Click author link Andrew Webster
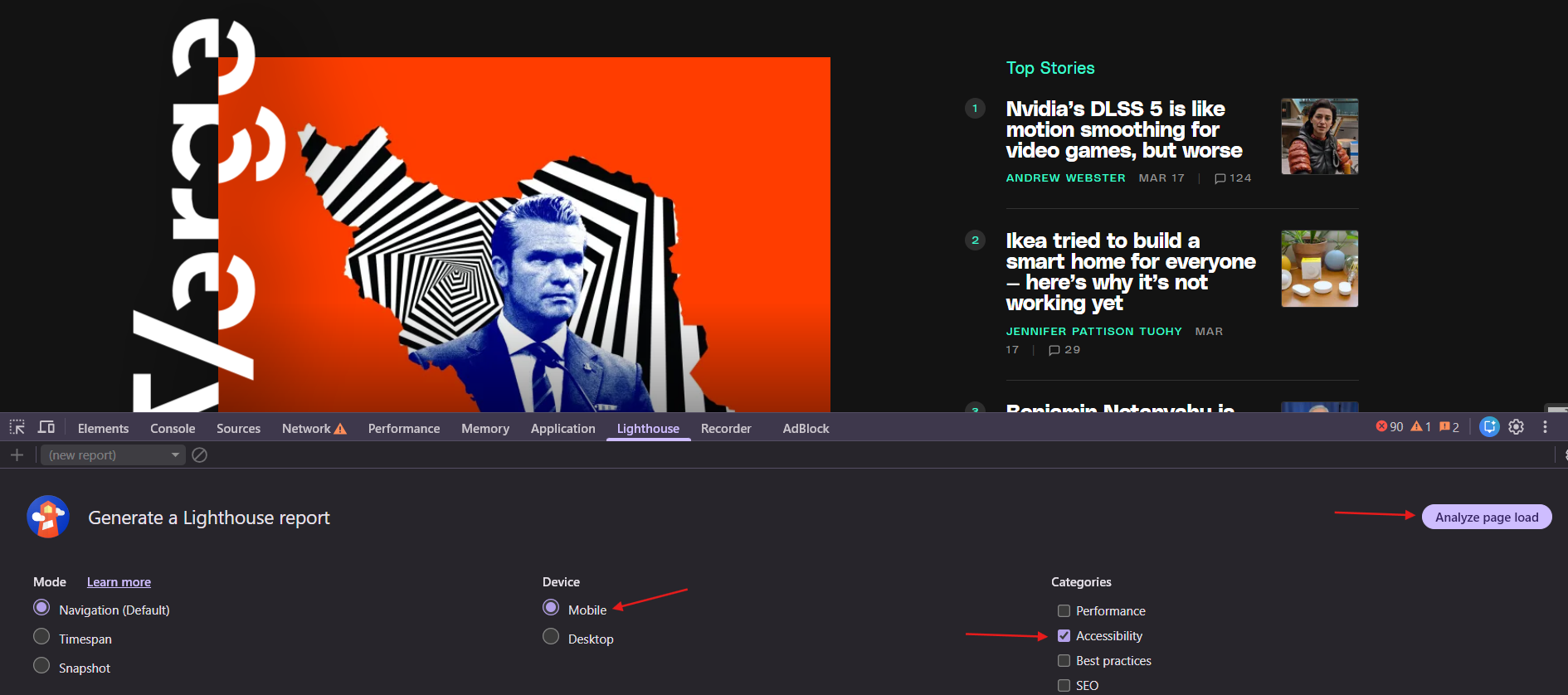1568x695 pixels. click(1066, 178)
